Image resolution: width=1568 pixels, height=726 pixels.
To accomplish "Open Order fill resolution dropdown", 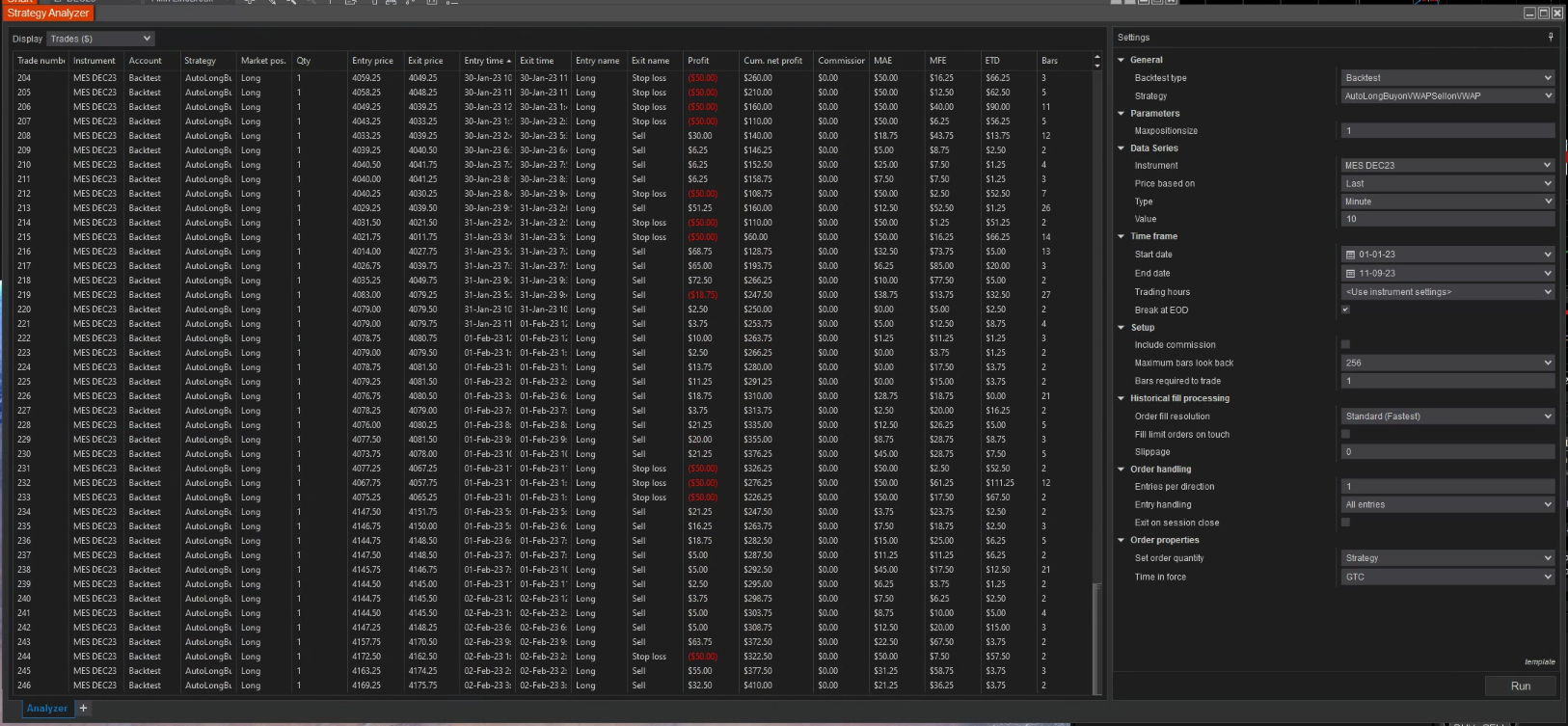I will click(1447, 417).
